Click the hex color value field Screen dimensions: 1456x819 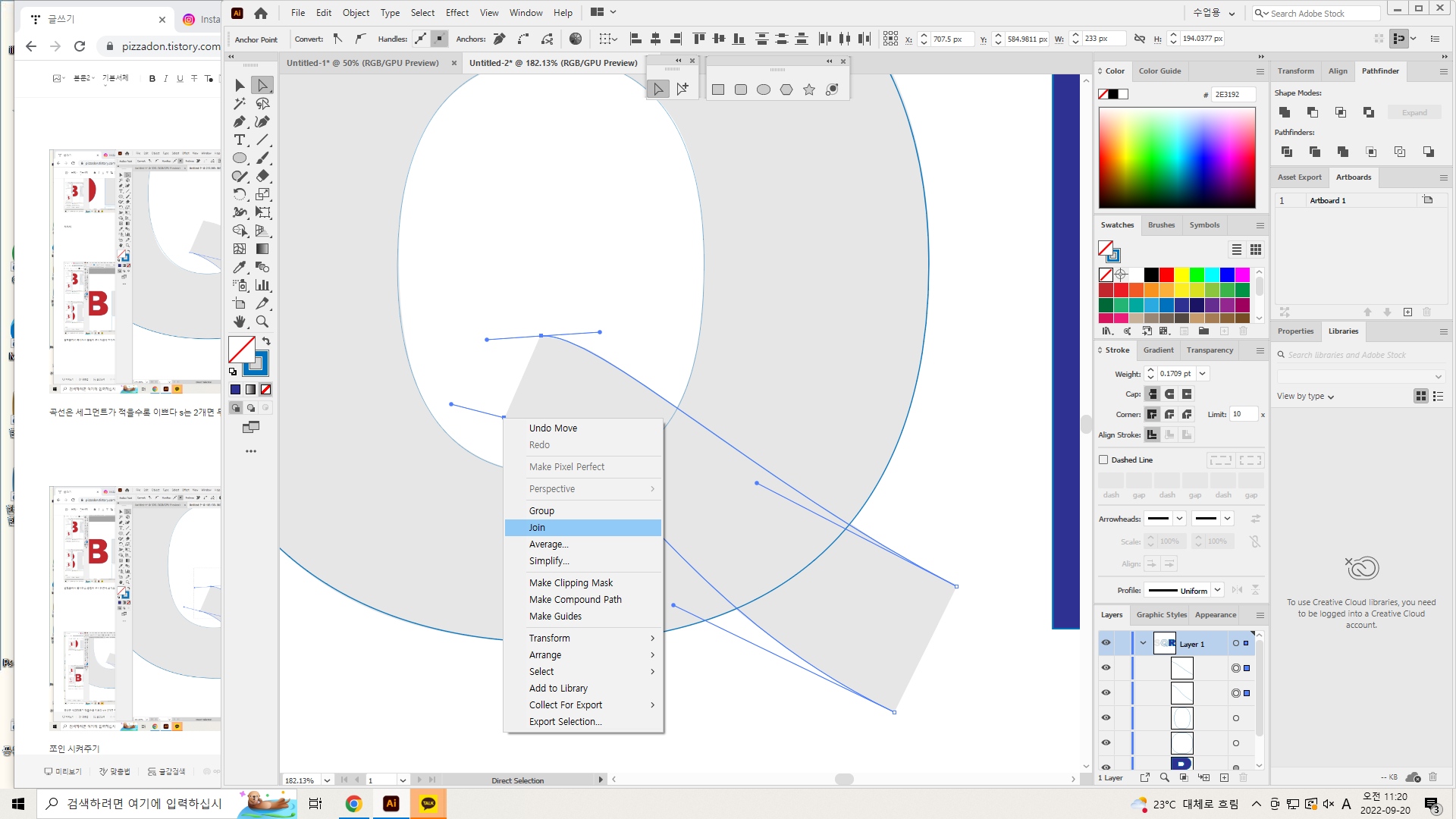(x=1233, y=95)
